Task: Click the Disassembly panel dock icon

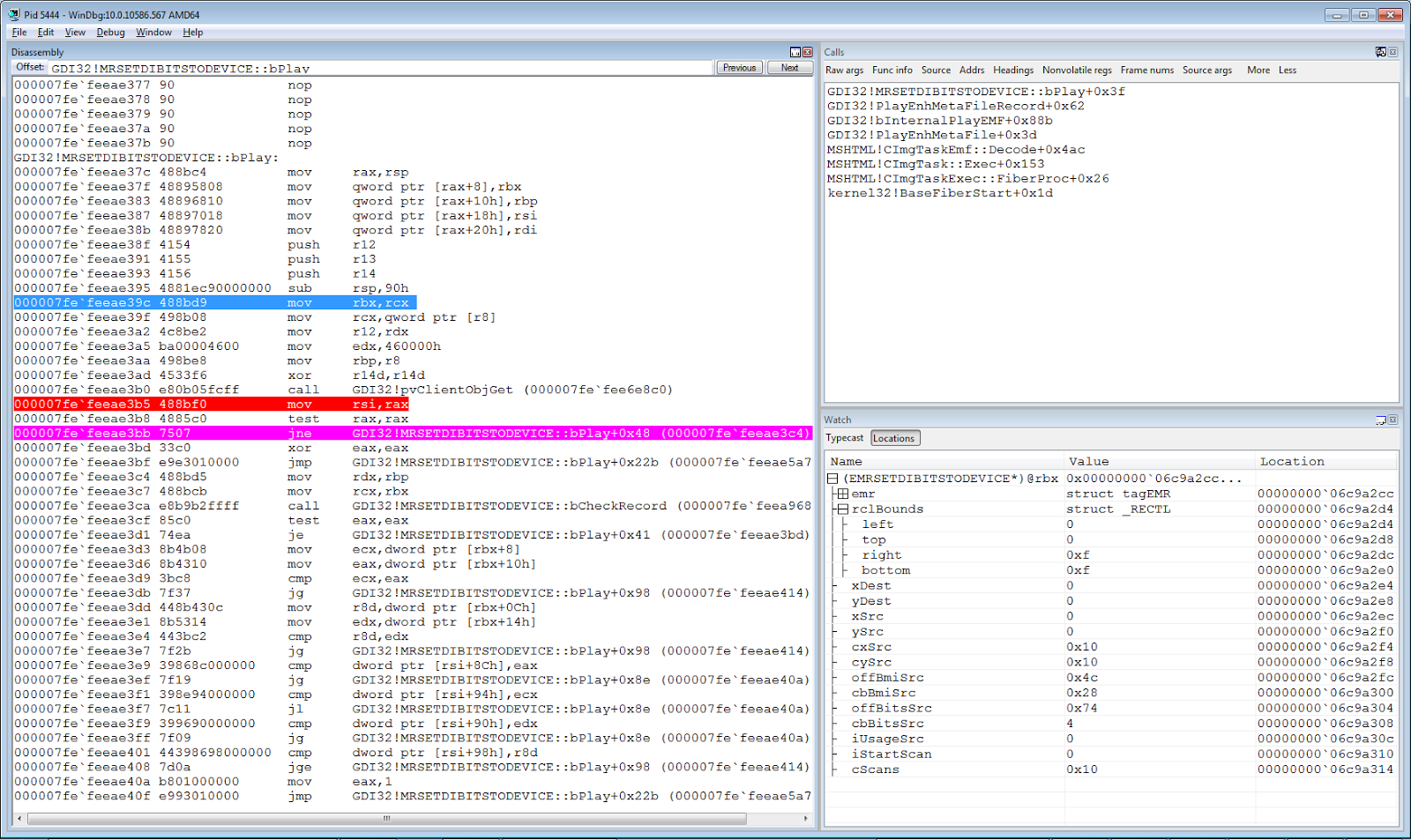Action: pos(795,53)
